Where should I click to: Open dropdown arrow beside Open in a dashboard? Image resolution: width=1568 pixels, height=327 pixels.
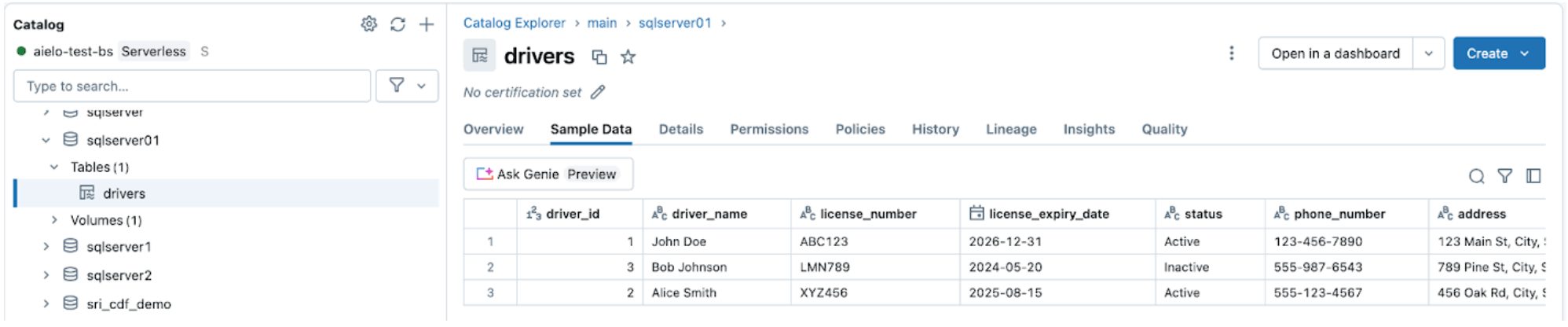(x=1428, y=53)
